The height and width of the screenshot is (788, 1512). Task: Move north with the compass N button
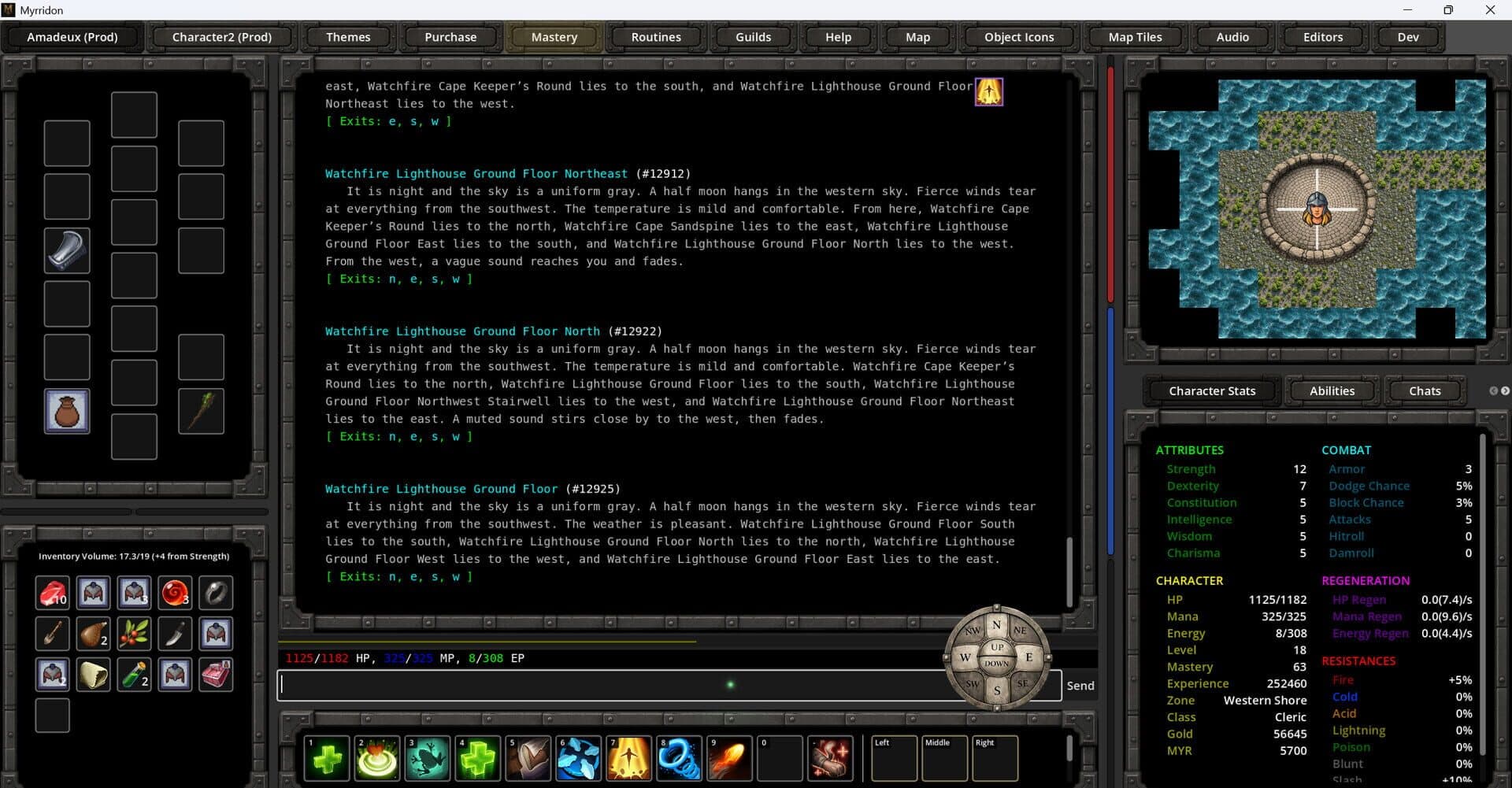996,625
